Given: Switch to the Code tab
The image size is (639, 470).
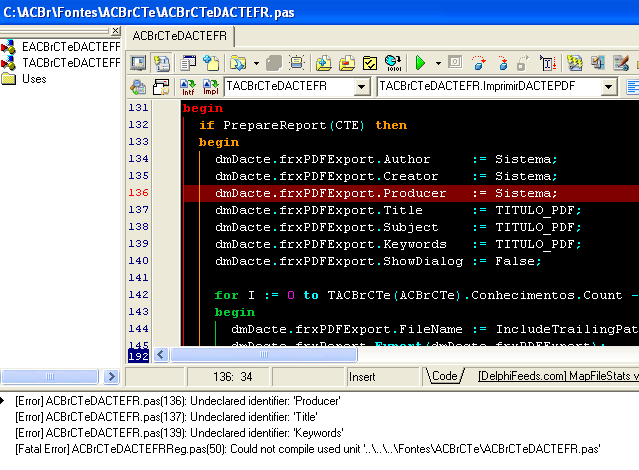Looking at the screenshot, I should click(x=444, y=376).
